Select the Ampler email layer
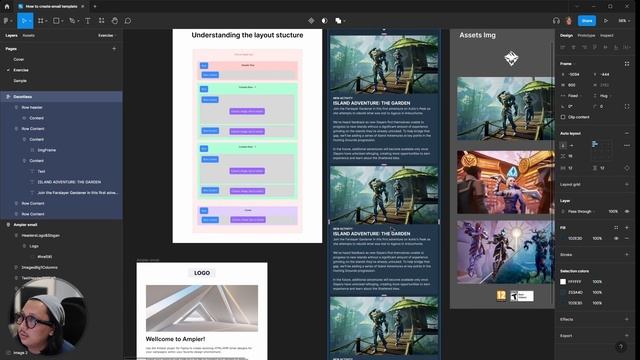 point(61,225)
